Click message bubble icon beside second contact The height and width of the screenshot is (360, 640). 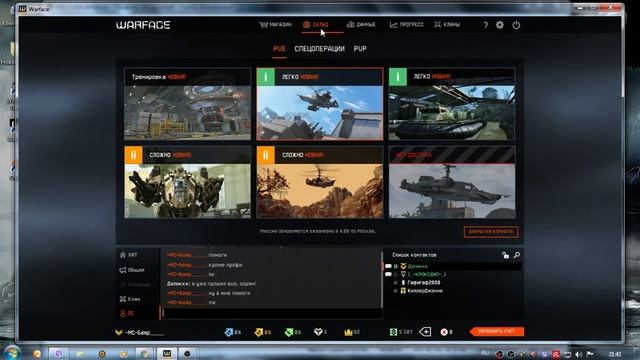(x=388, y=274)
